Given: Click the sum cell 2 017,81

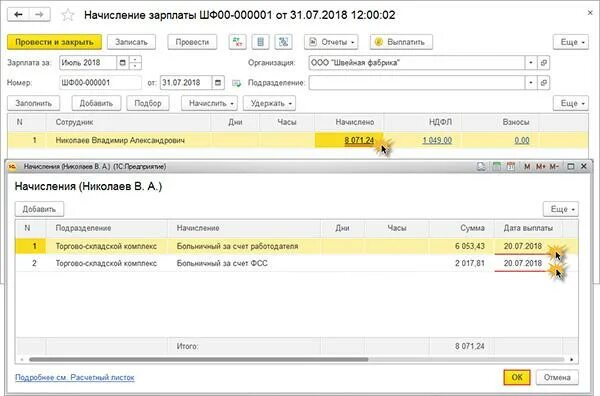Looking at the screenshot, I should 462,263.
